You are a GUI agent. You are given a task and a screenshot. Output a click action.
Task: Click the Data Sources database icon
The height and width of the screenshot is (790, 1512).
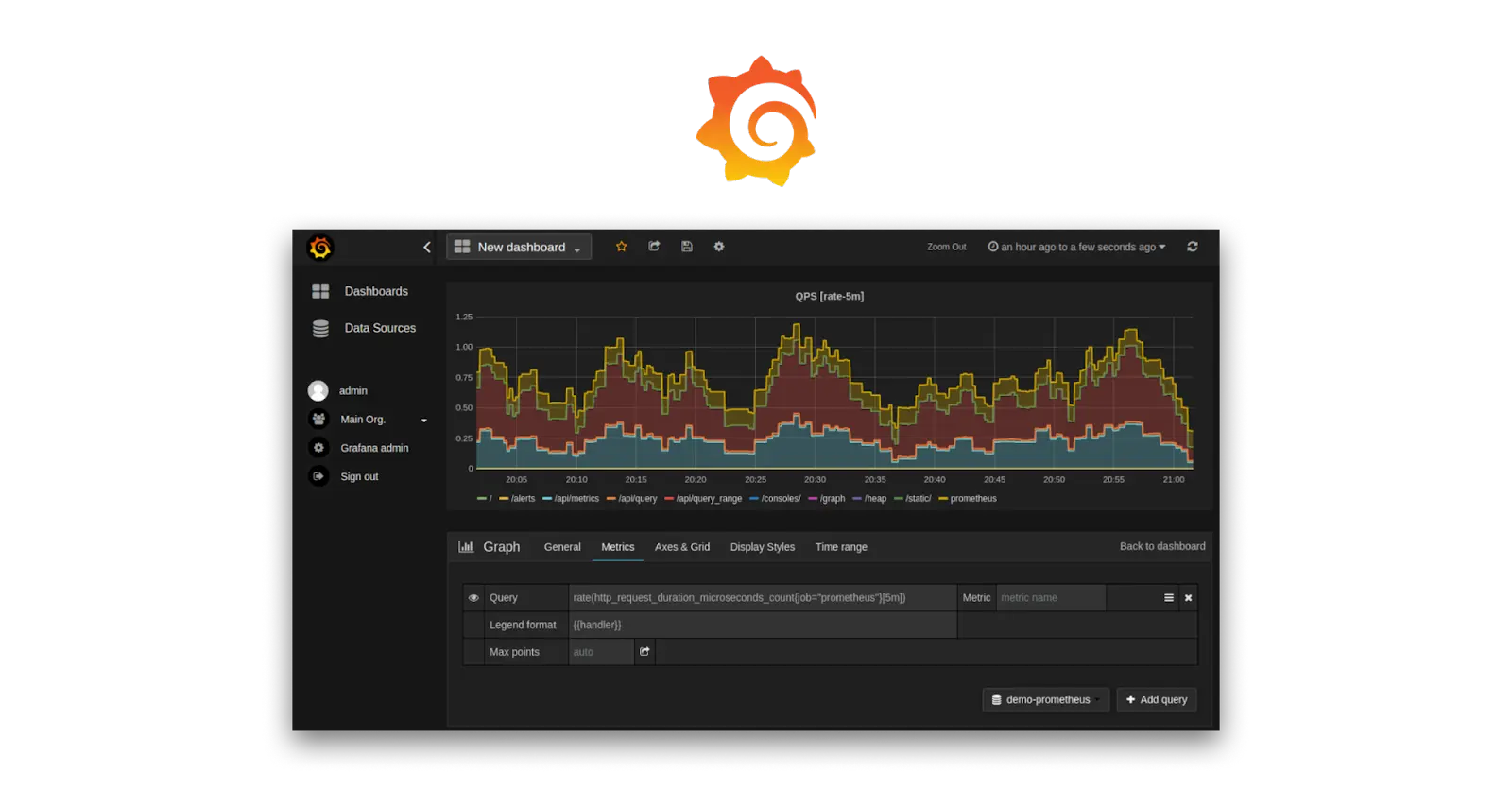(x=320, y=329)
